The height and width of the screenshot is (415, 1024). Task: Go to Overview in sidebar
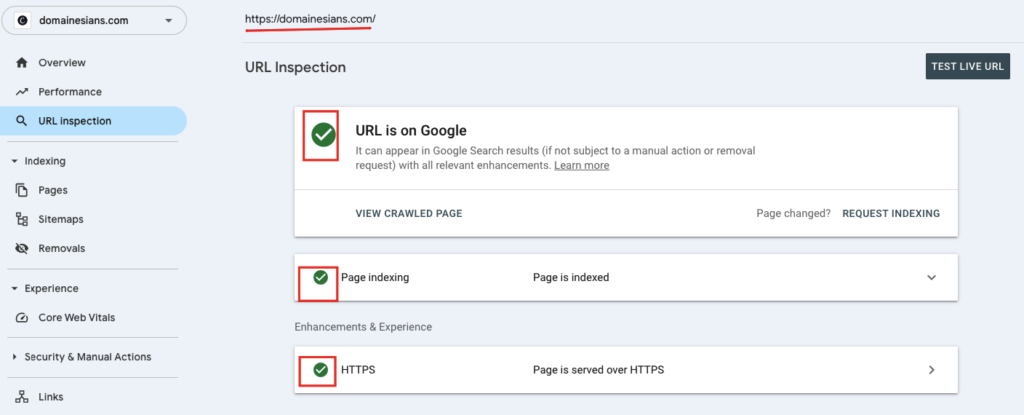point(62,63)
